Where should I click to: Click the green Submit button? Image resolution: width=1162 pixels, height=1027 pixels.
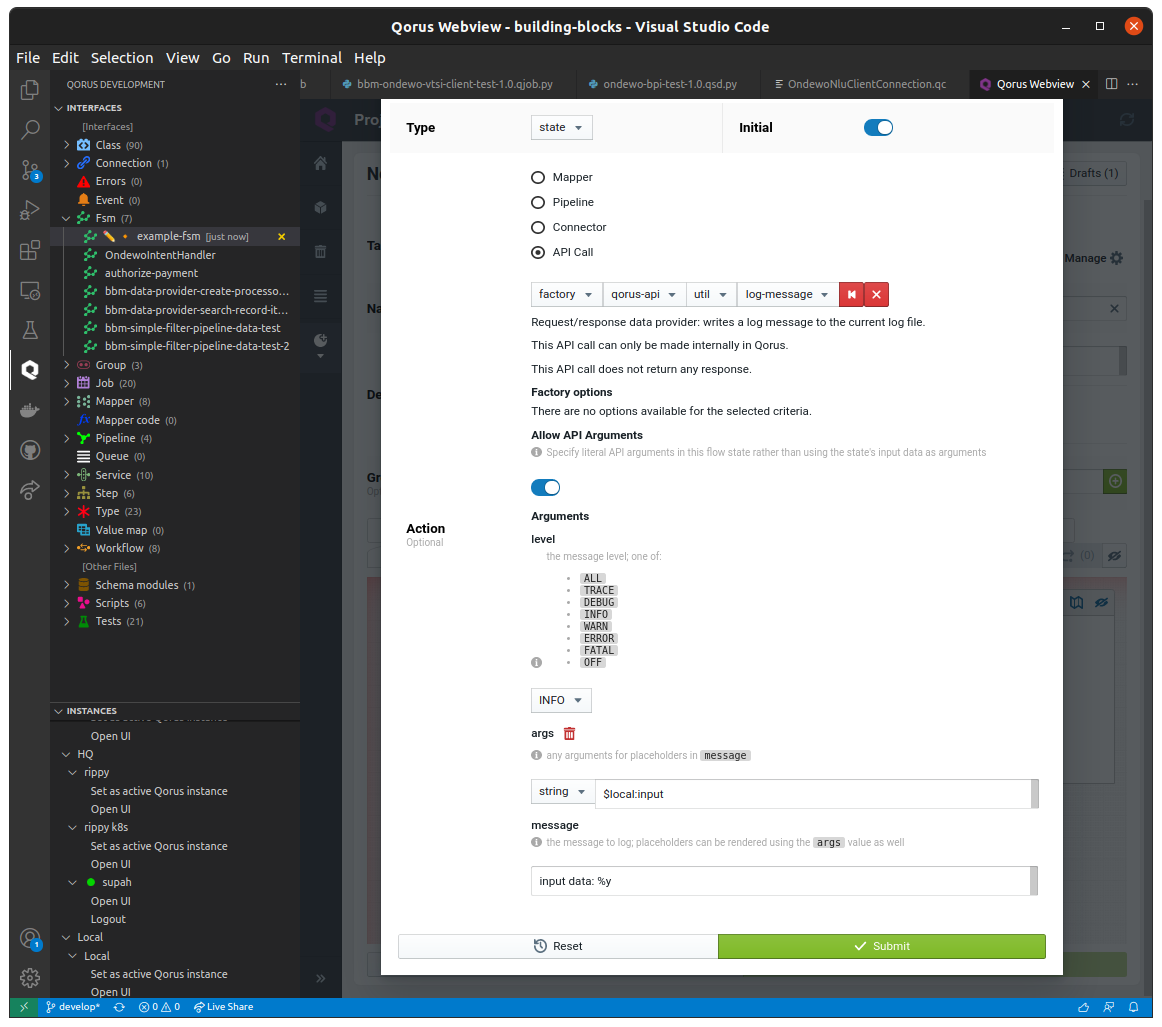(881, 946)
